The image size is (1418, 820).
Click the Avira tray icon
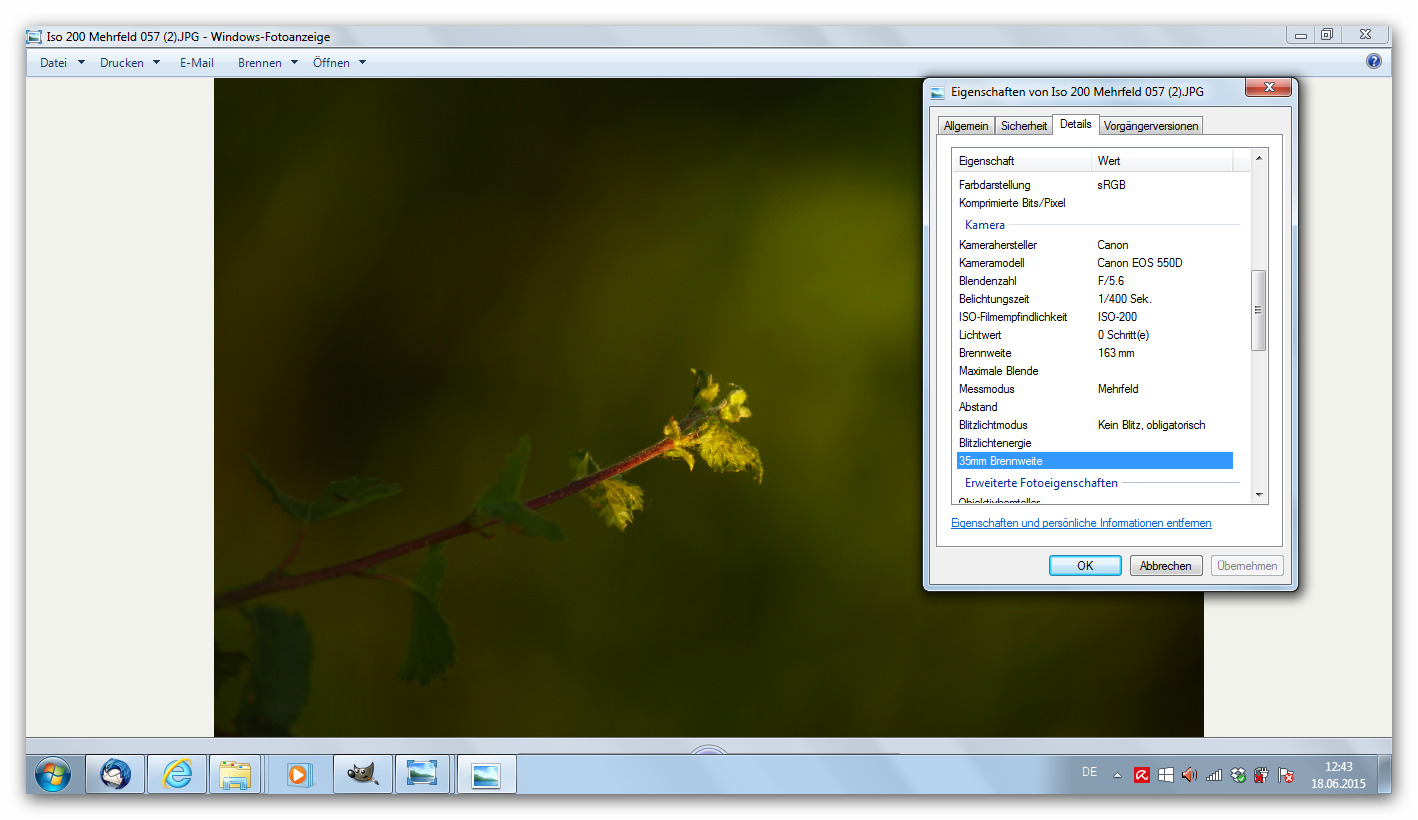tap(1142, 775)
